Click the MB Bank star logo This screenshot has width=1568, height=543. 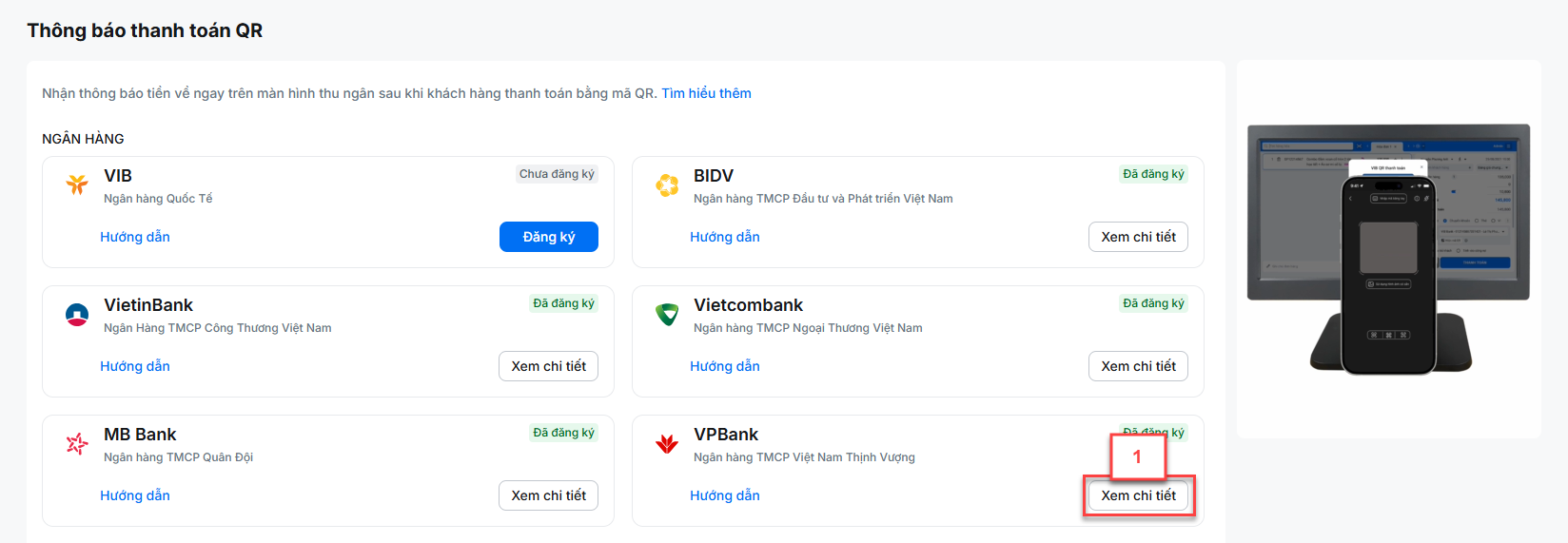[x=77, y=443]
